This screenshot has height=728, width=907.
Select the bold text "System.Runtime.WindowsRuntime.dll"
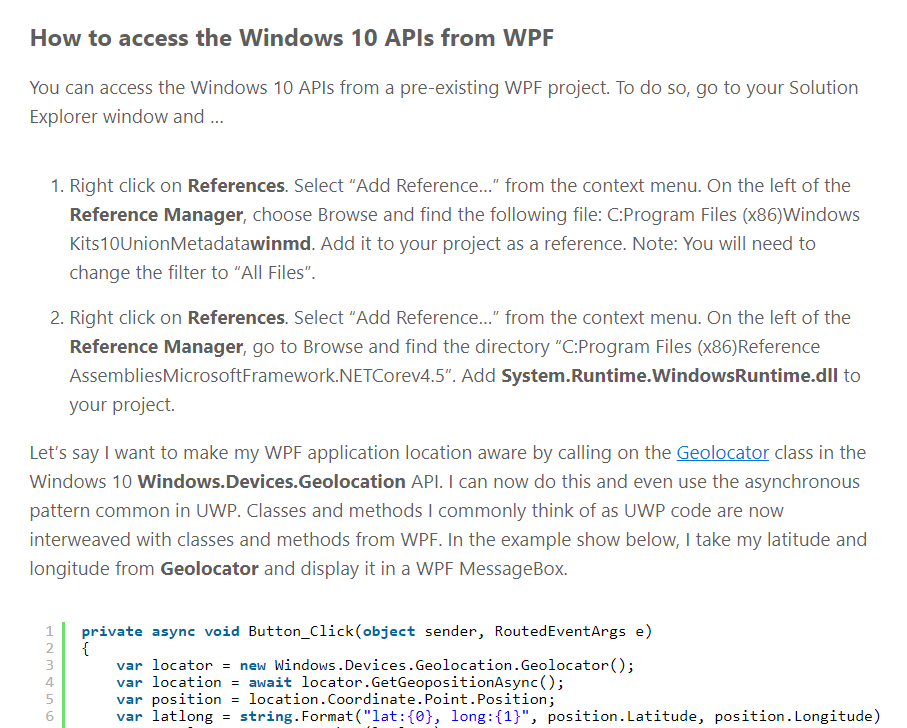[x=669, y=376]
